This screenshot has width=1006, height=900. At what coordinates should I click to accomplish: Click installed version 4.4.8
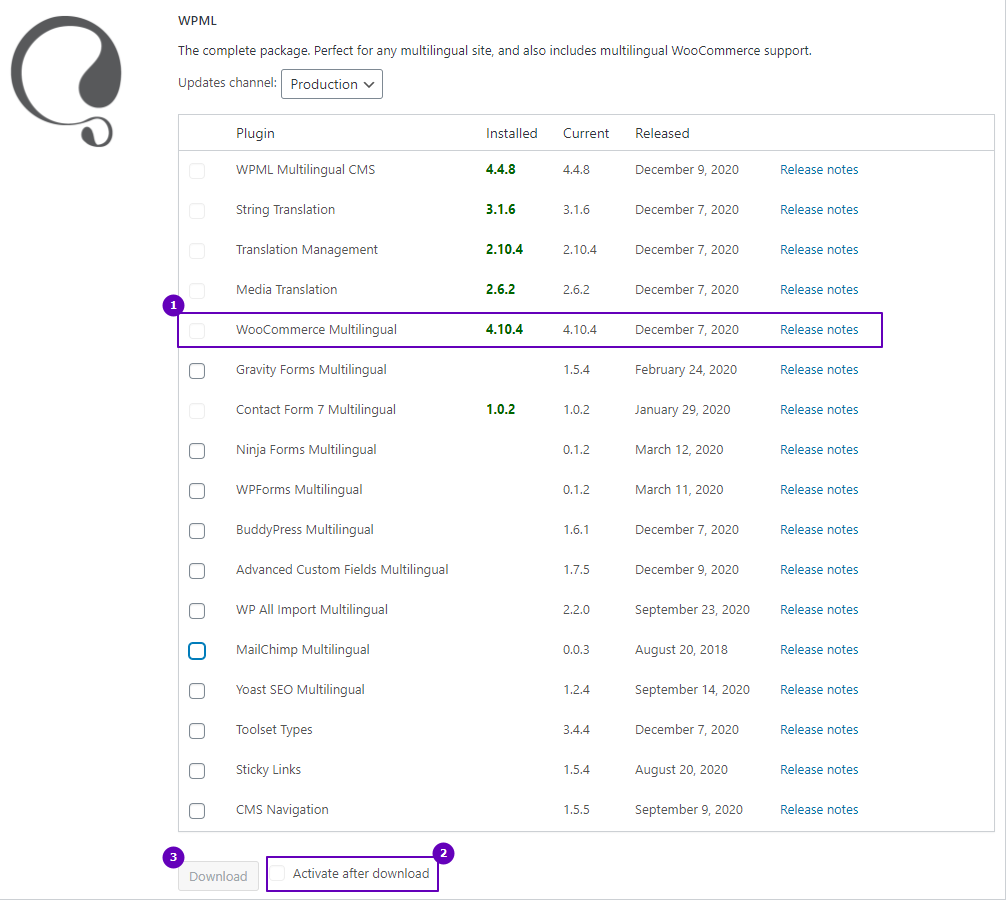coord(500,169)
